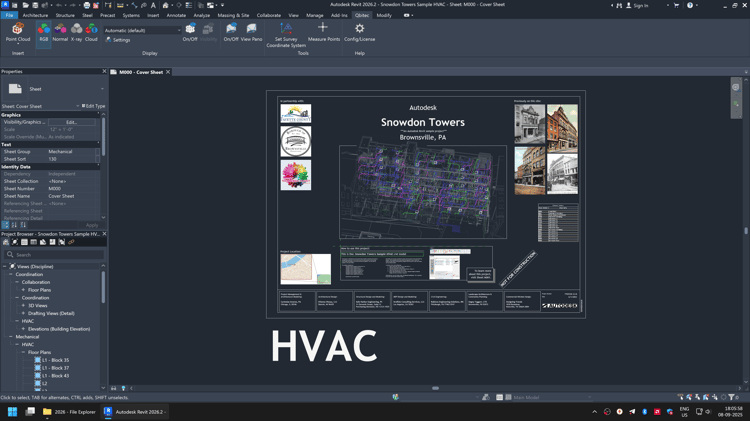Click the Text tool icon in quick access toolbar

coord(153,5)
